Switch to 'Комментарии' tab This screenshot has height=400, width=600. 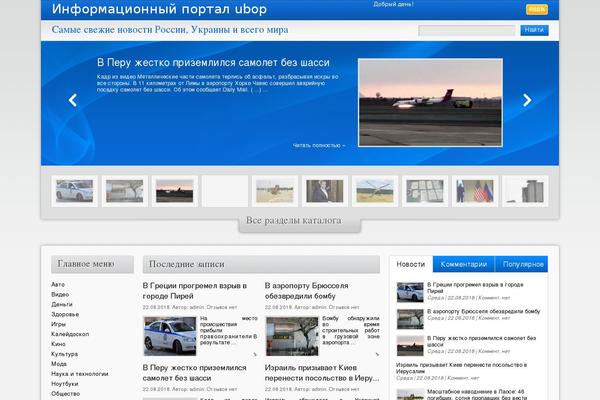click(x=464, y=264)
